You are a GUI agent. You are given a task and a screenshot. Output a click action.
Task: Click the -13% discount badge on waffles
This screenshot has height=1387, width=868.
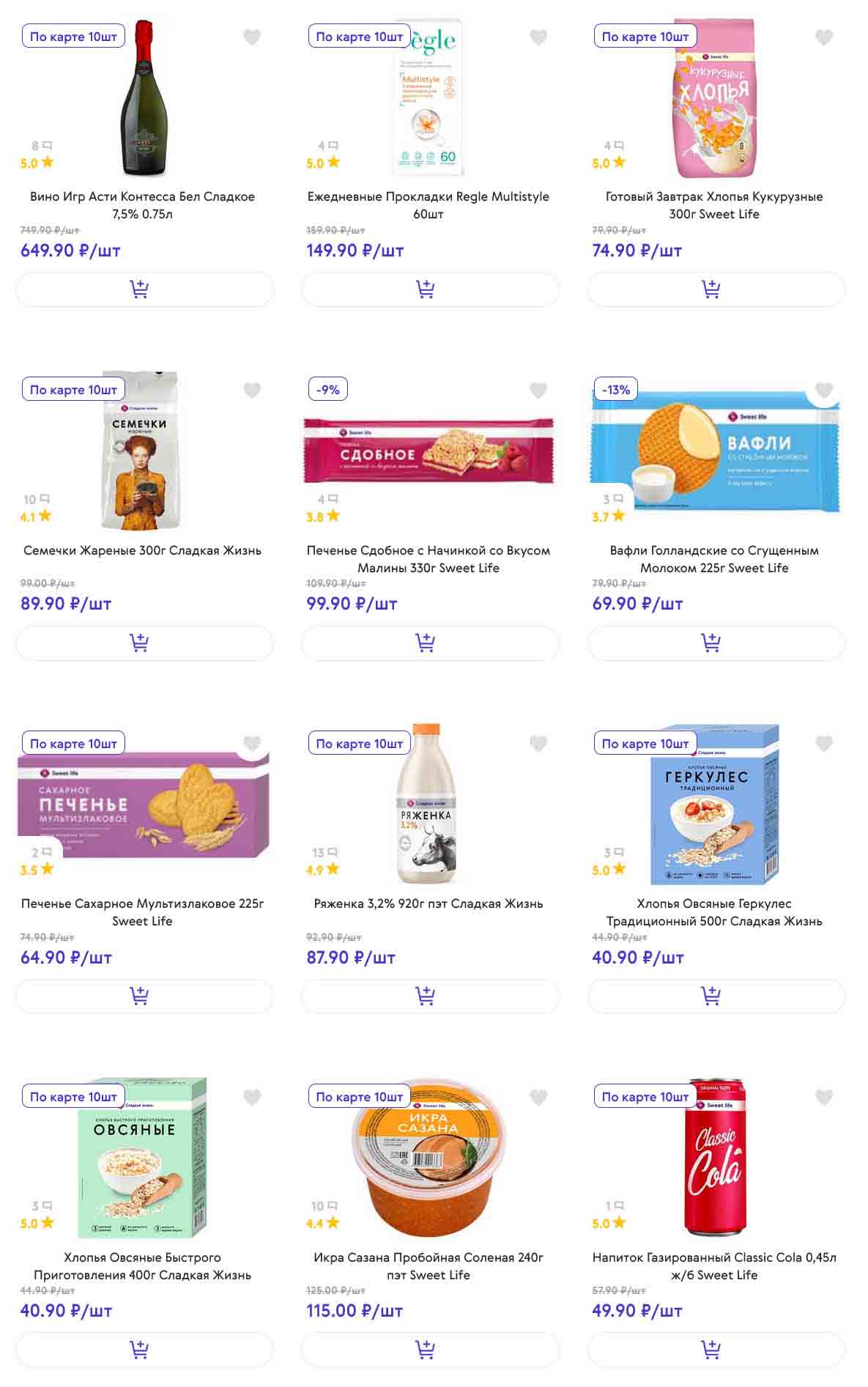615,390
